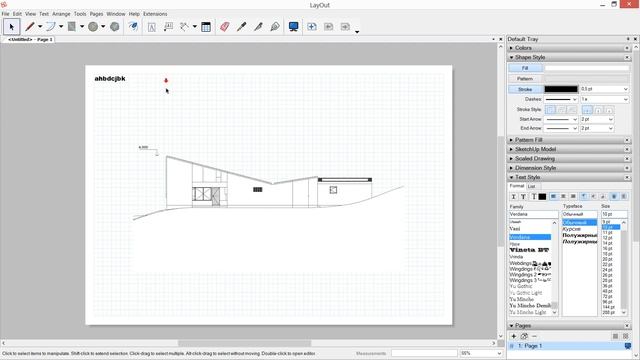
Task: Switch Pages panel to icon view
Action: (625, 336)
